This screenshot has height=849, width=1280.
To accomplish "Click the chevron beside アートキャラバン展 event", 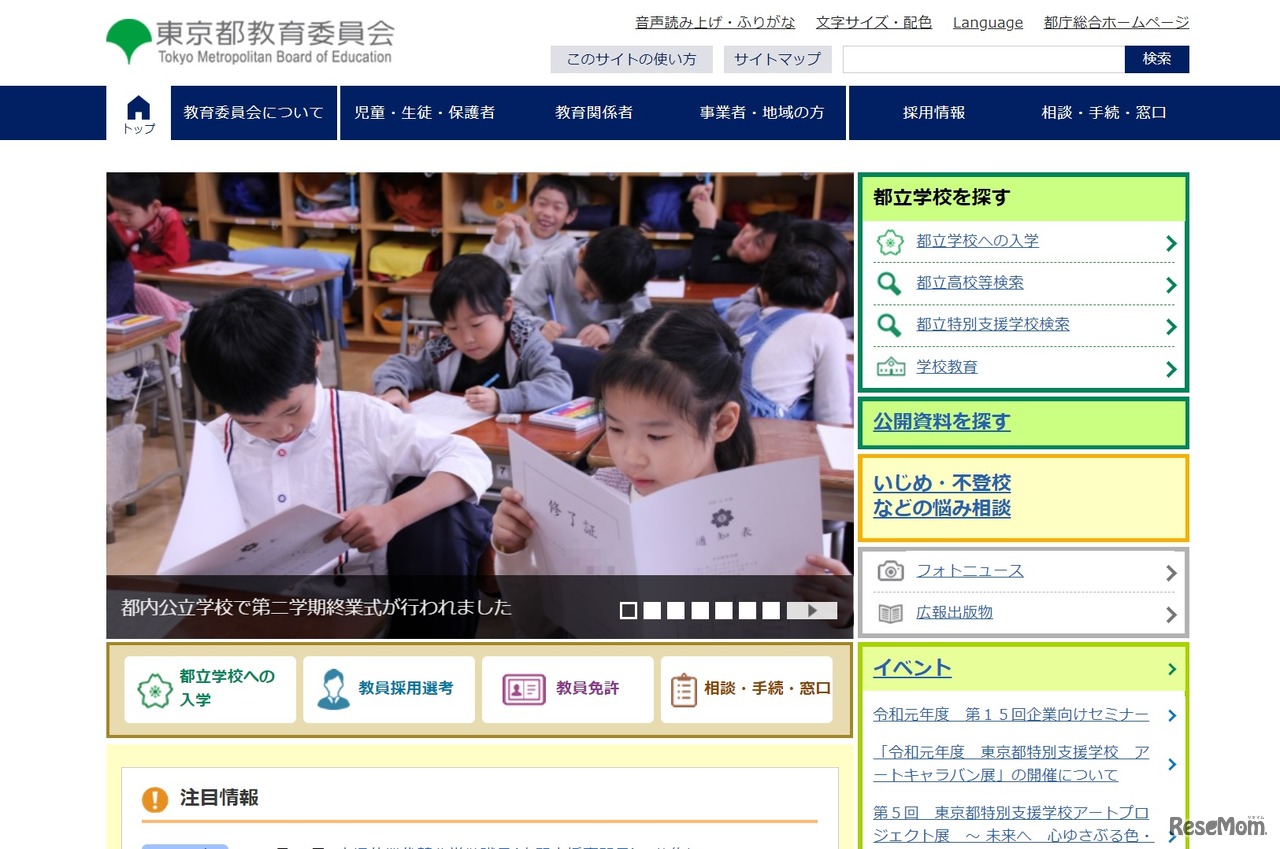I will [1172, 765].
